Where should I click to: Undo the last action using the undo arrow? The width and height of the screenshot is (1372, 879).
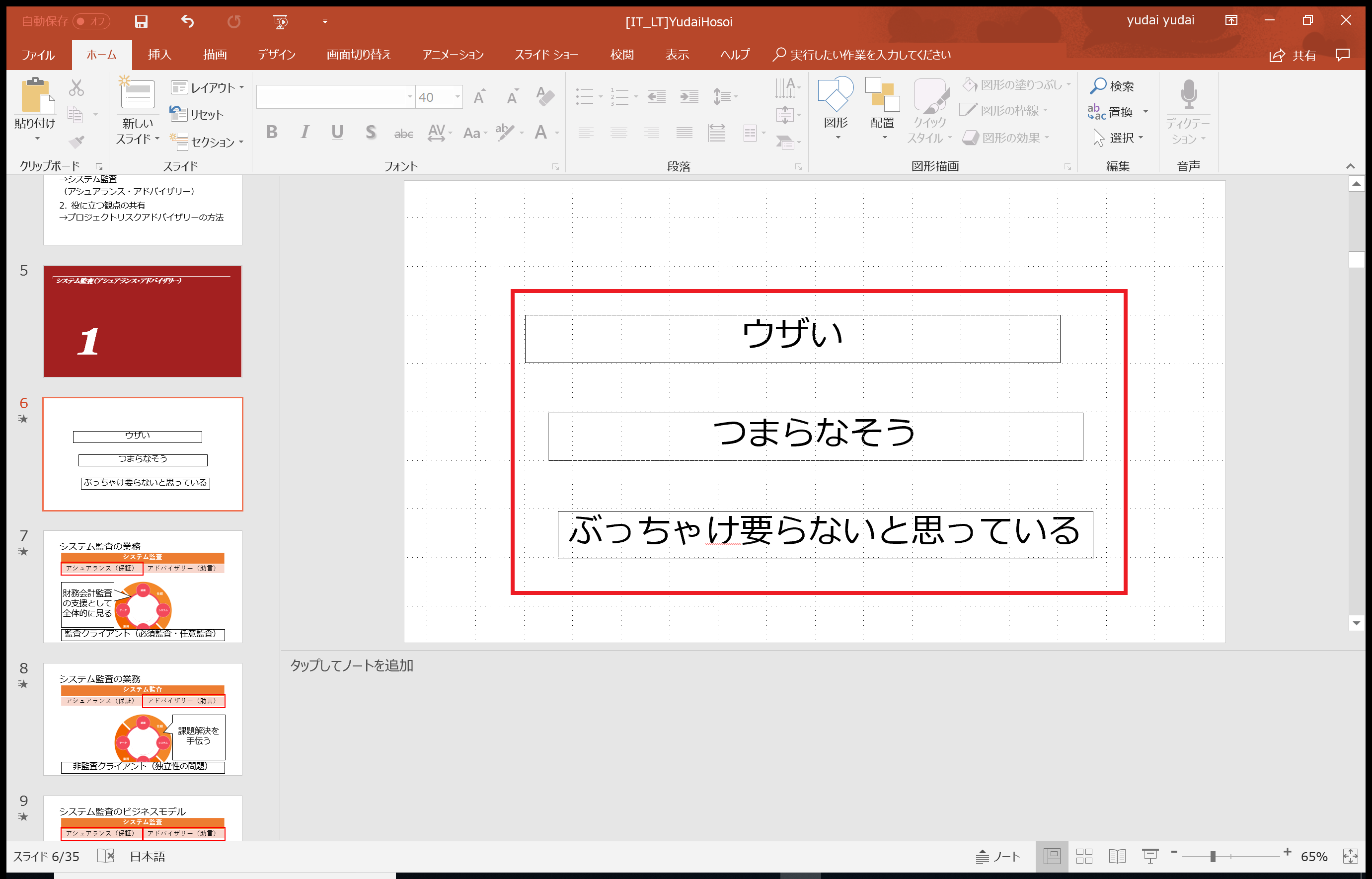click(187, 22)
